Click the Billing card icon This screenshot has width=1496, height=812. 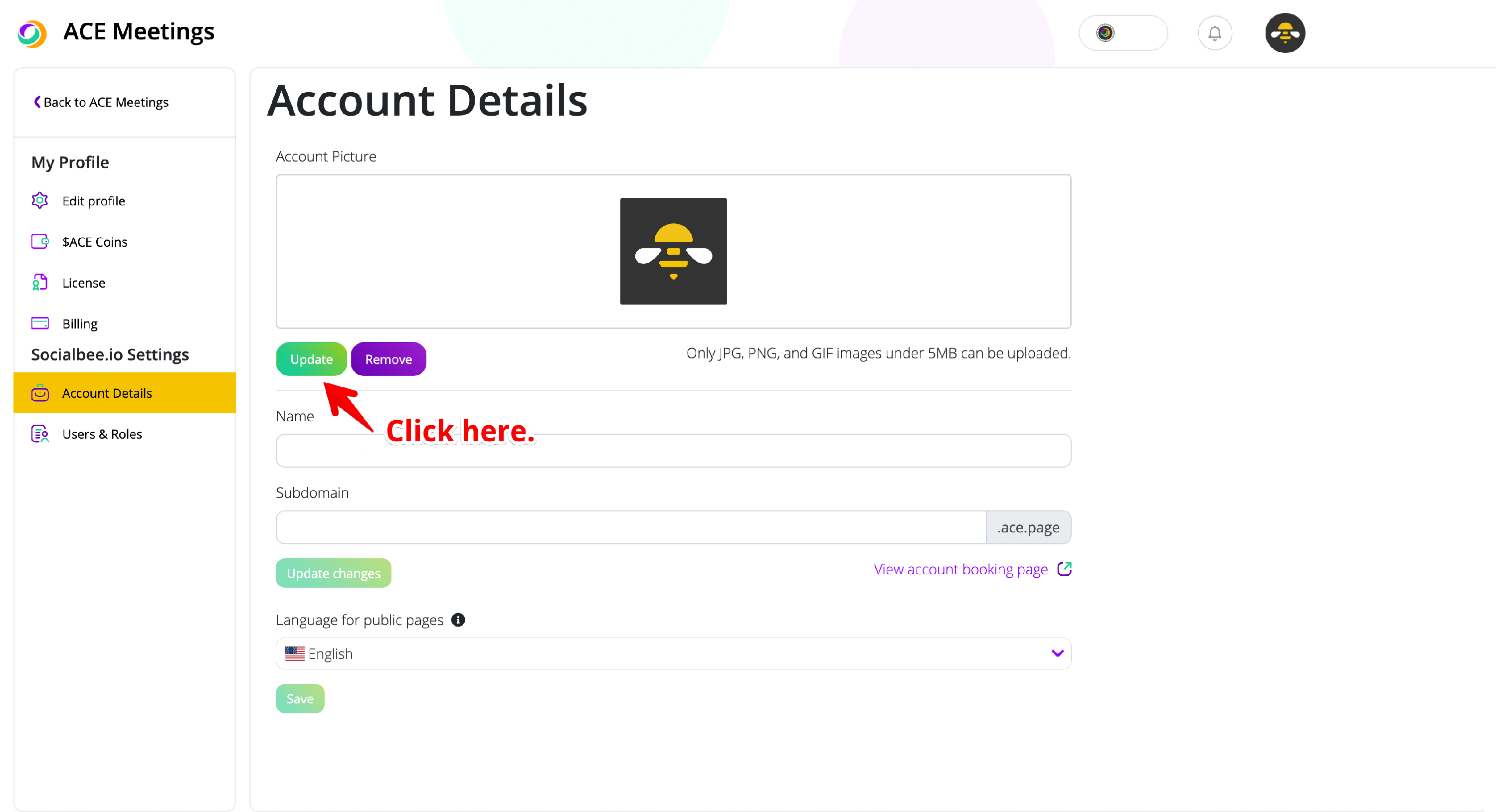[x=39, y=324]
